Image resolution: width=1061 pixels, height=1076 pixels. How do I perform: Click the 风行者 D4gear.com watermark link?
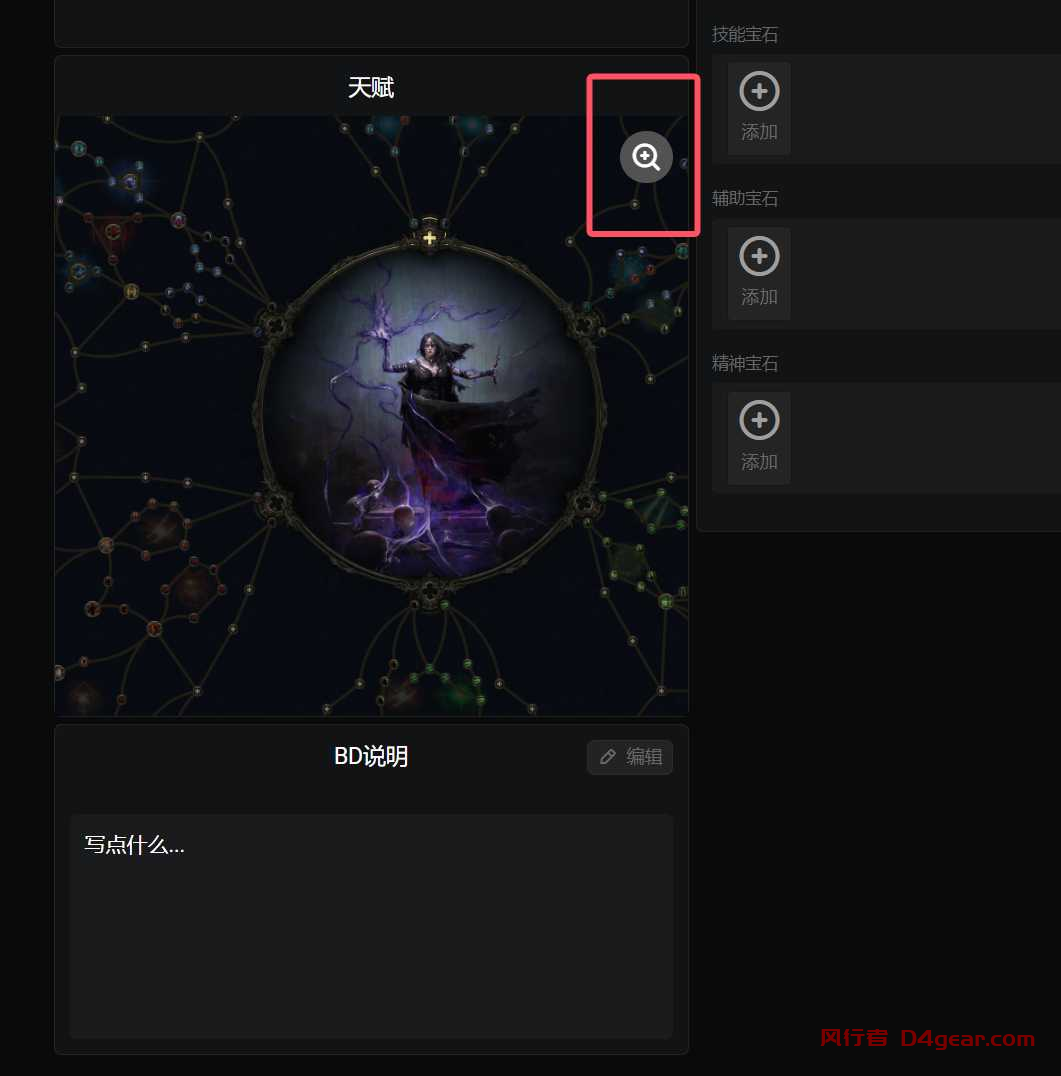tap(927, 1038)
